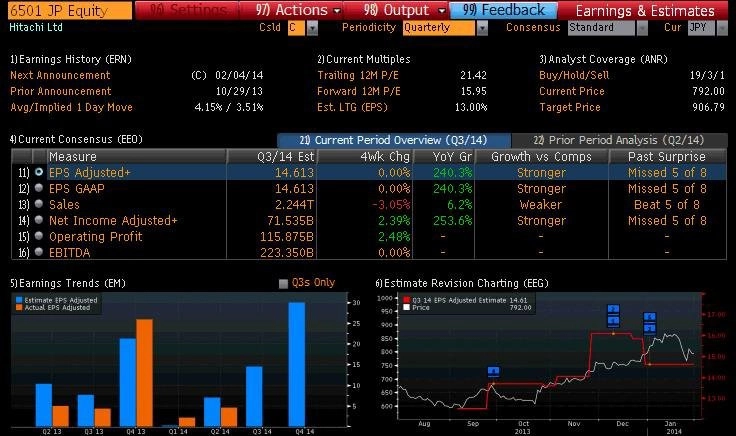Image resolution: width=736 pixels, height=436 pixels.
Task: Click the 4Wk Chg column header
Action: pos(365,156)
